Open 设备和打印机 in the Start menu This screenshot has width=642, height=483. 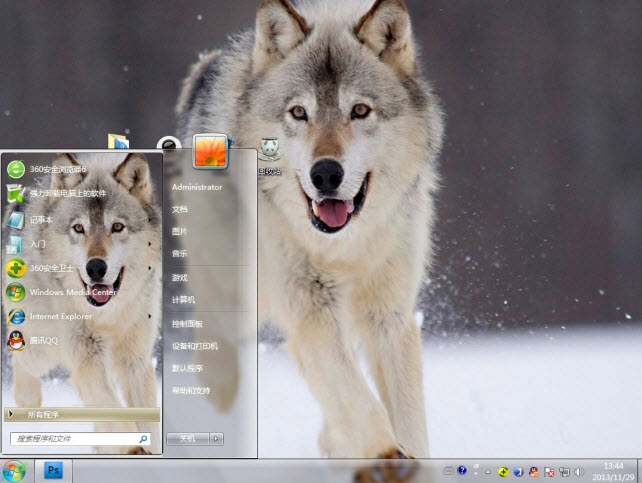(x=194, y=346)
